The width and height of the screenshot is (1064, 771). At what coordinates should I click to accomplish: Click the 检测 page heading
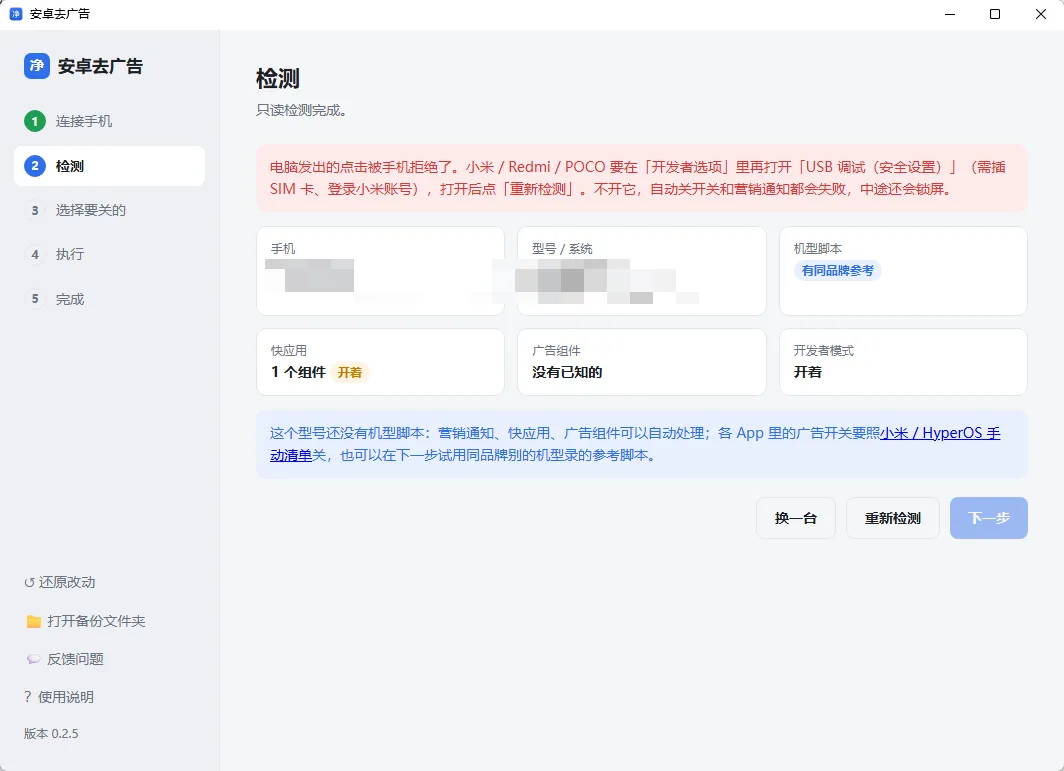coord(278,79)
